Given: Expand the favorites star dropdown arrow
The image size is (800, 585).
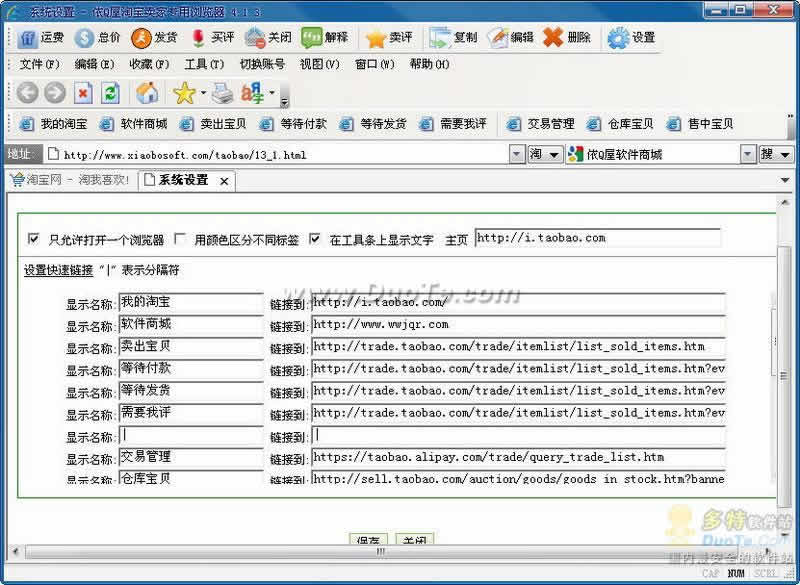Looking at the screenshot, I should pyautogui.click(x=203, y=93).
